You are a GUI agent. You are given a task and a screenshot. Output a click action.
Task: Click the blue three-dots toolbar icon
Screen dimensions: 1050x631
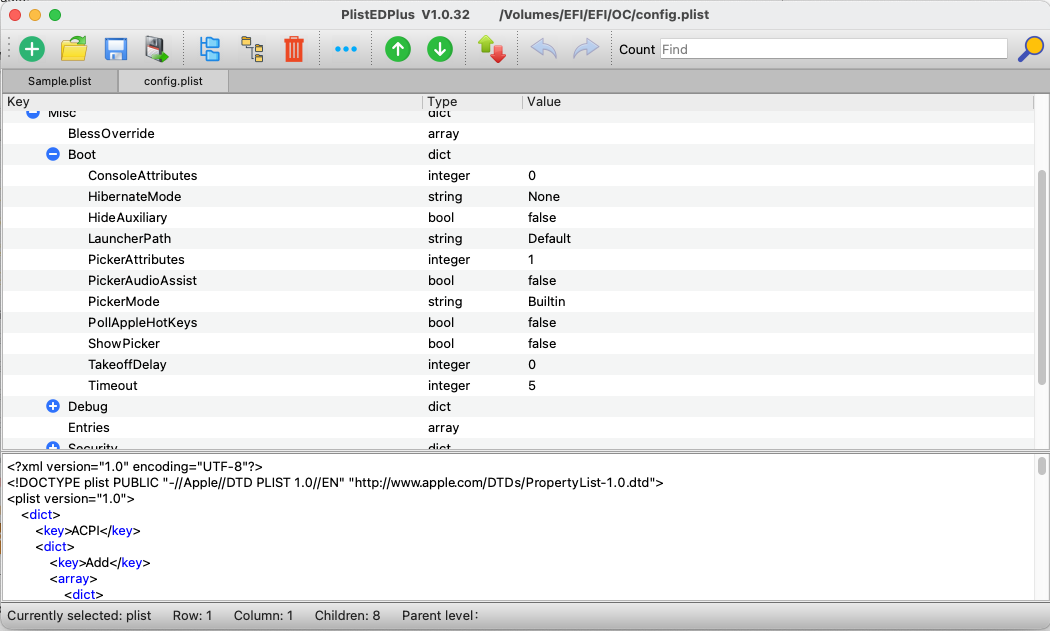346,49
